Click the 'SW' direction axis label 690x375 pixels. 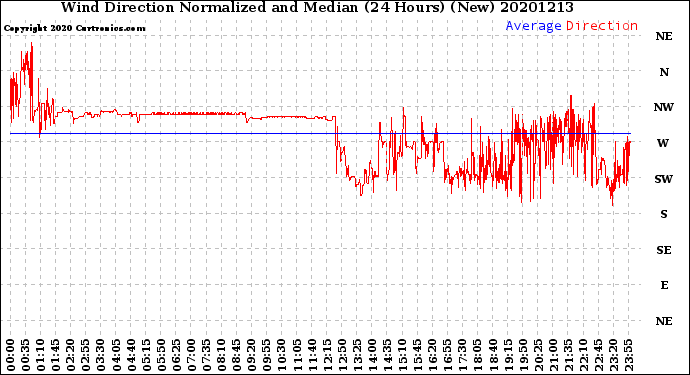pyautogui.click(x=663, y=179)
